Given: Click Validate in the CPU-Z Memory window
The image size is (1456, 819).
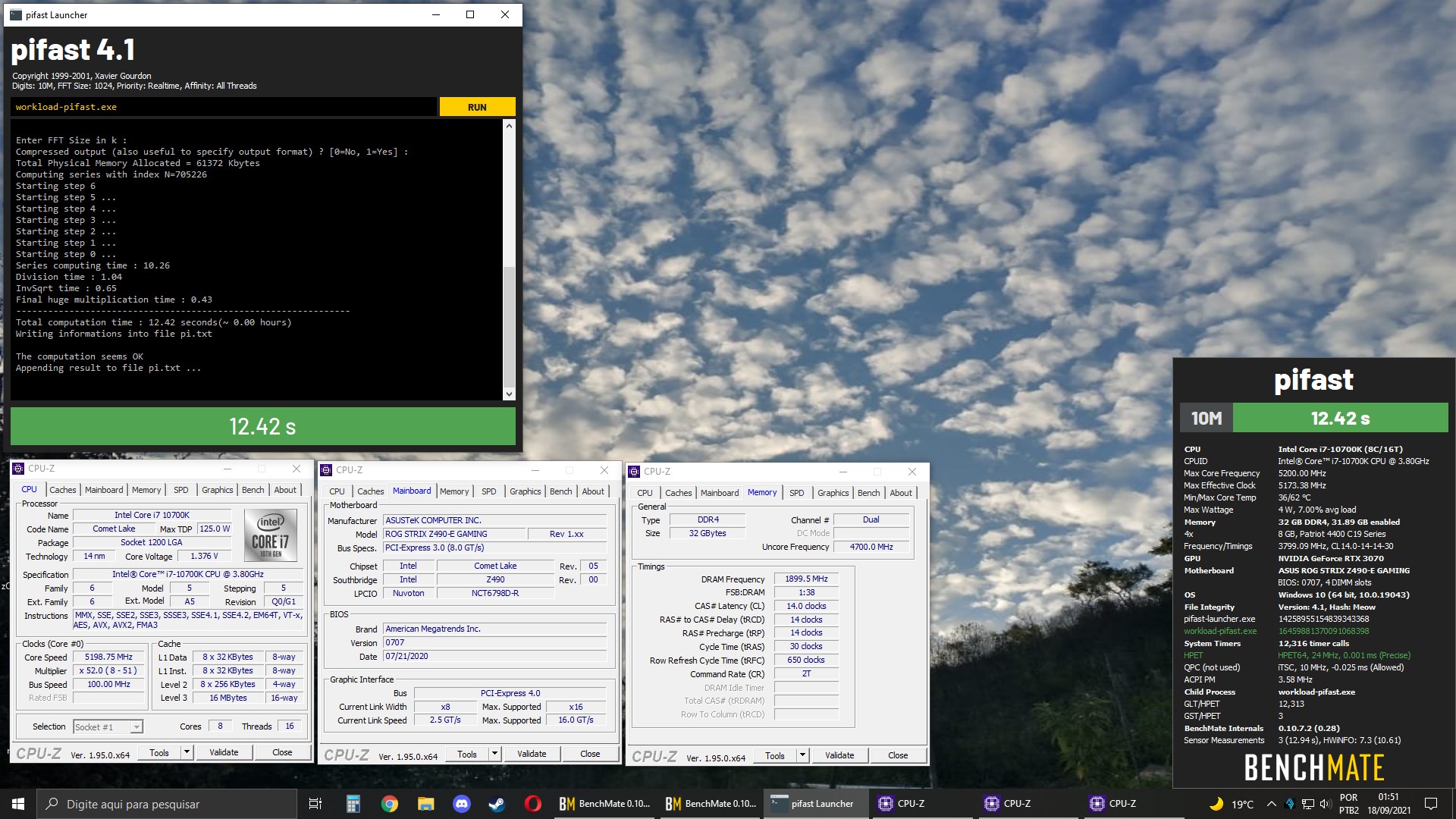Looking at the screenshot, I should [839, 755].
